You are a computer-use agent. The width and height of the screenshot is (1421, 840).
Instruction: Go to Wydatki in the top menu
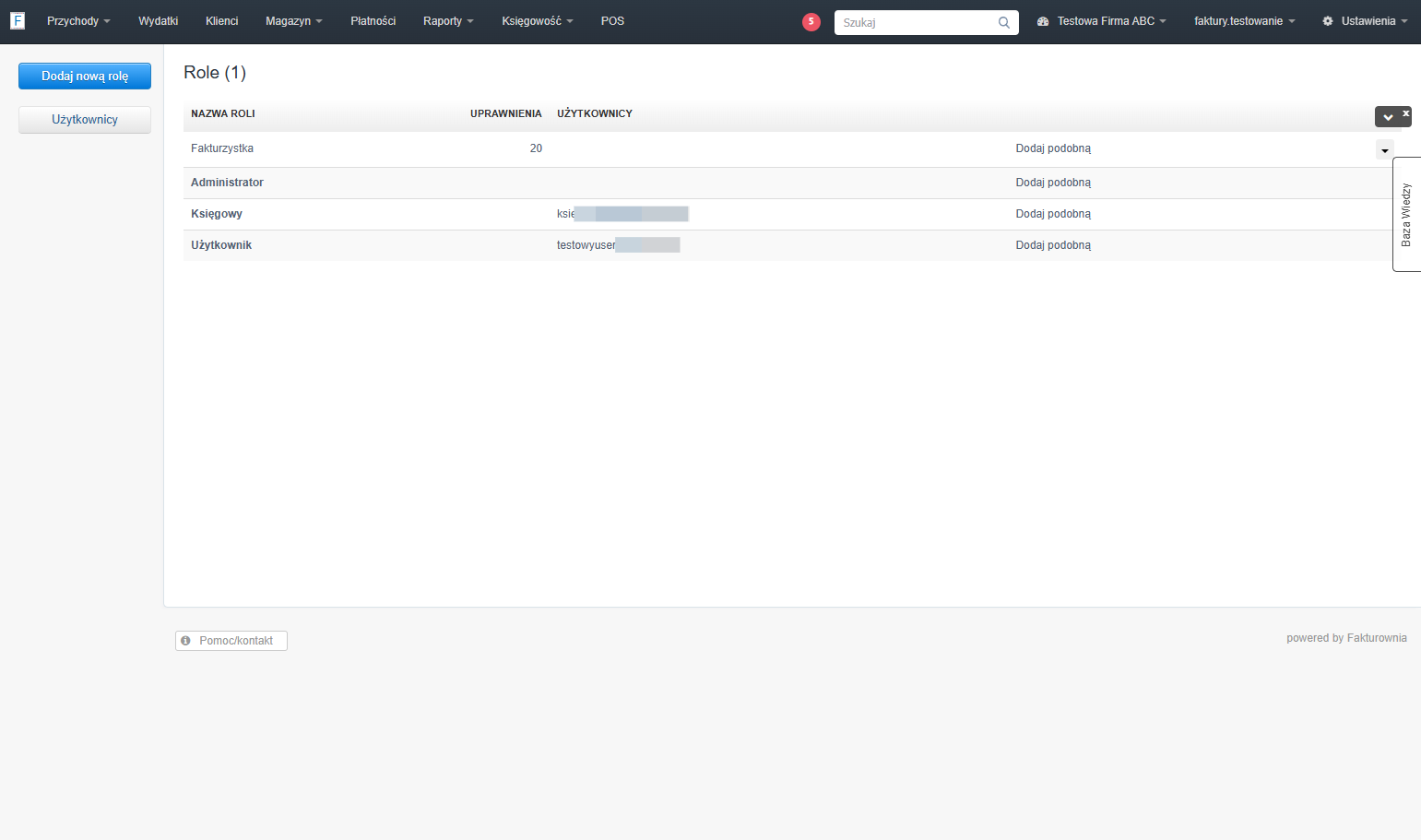159,21
